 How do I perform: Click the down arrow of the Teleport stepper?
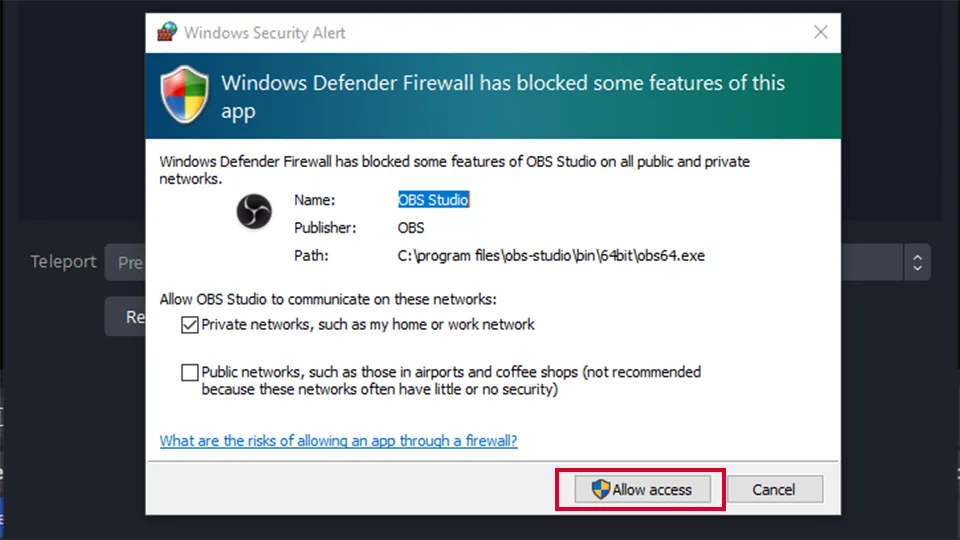[917, 268]
